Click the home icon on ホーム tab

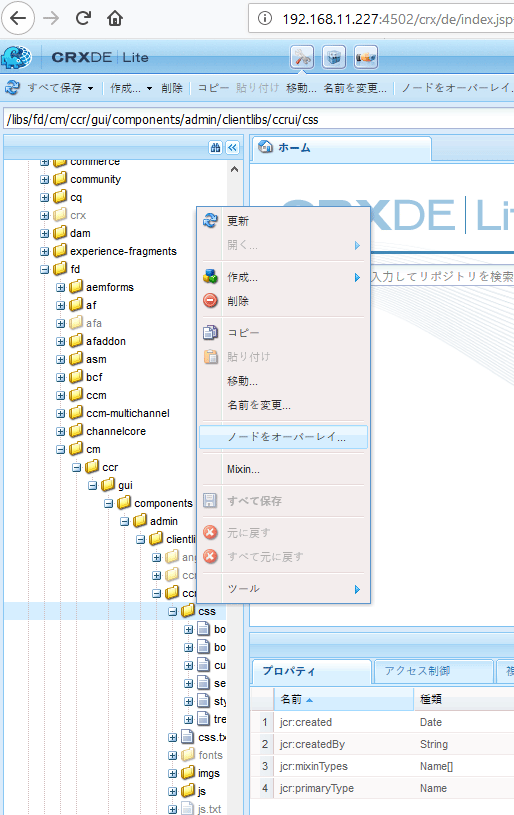click(x=266, y=148)
